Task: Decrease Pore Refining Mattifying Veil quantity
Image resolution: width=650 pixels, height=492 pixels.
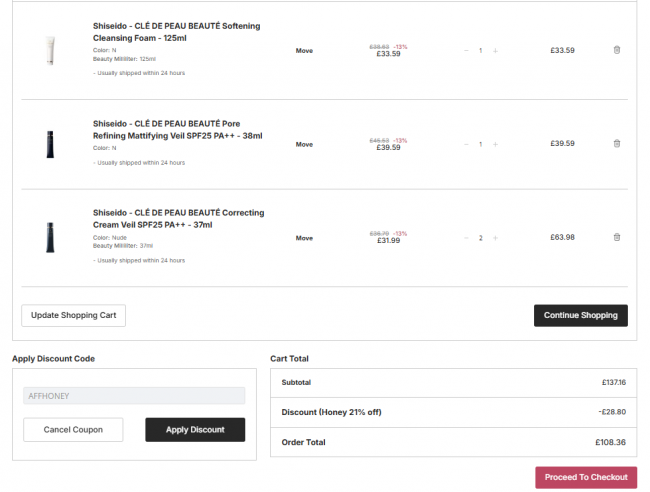Action: 466,144
